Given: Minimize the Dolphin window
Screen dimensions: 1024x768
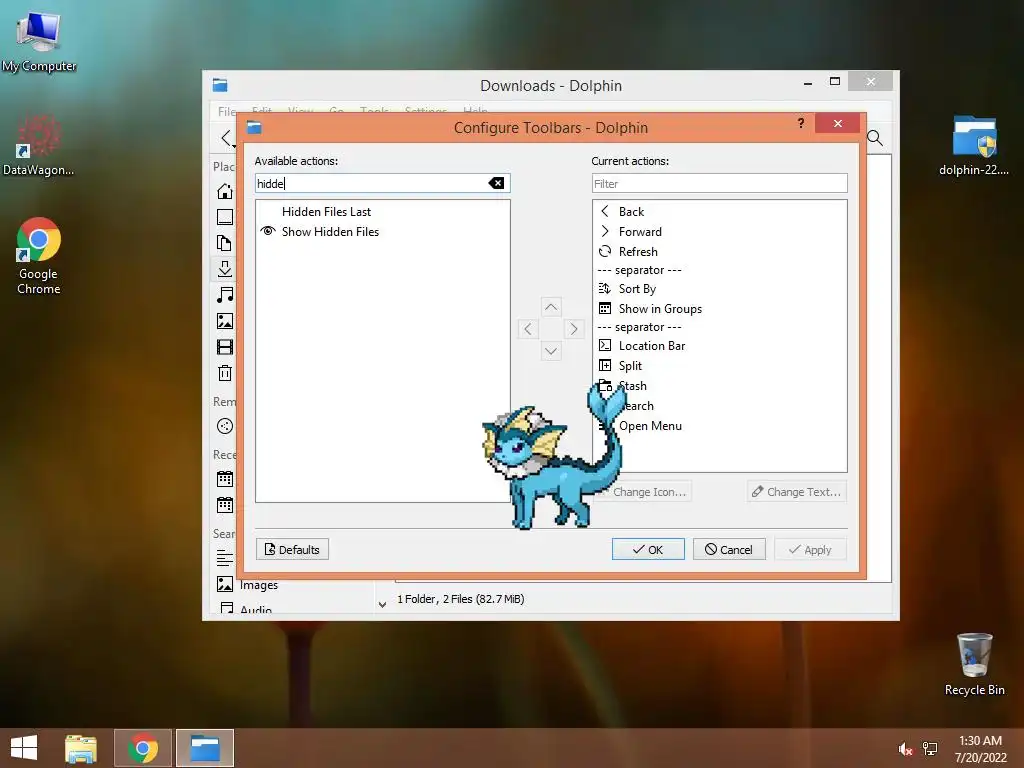Looking at the screenshot, I should (808, 83).
